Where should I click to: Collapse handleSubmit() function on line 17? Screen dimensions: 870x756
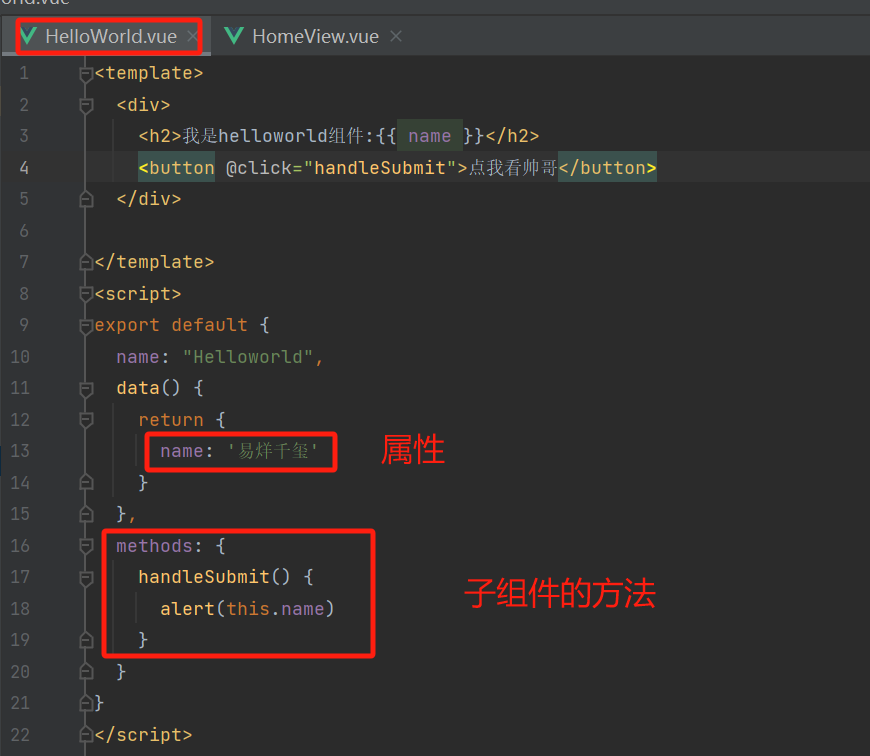[x=86, y=577]
